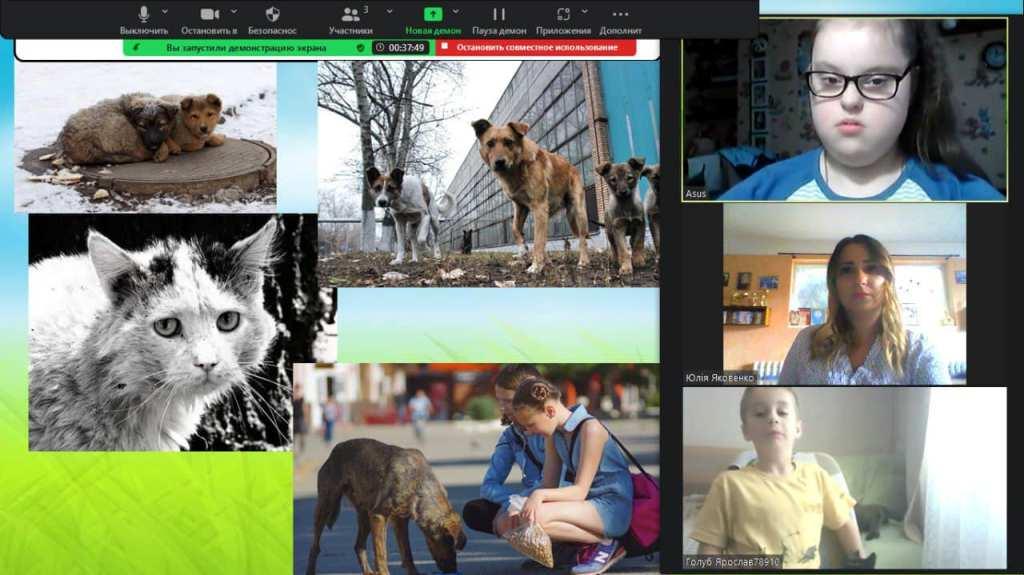Click the 00:37:49 meeting timer
This screenshot has height=575, width=1024.
(400, 47)
